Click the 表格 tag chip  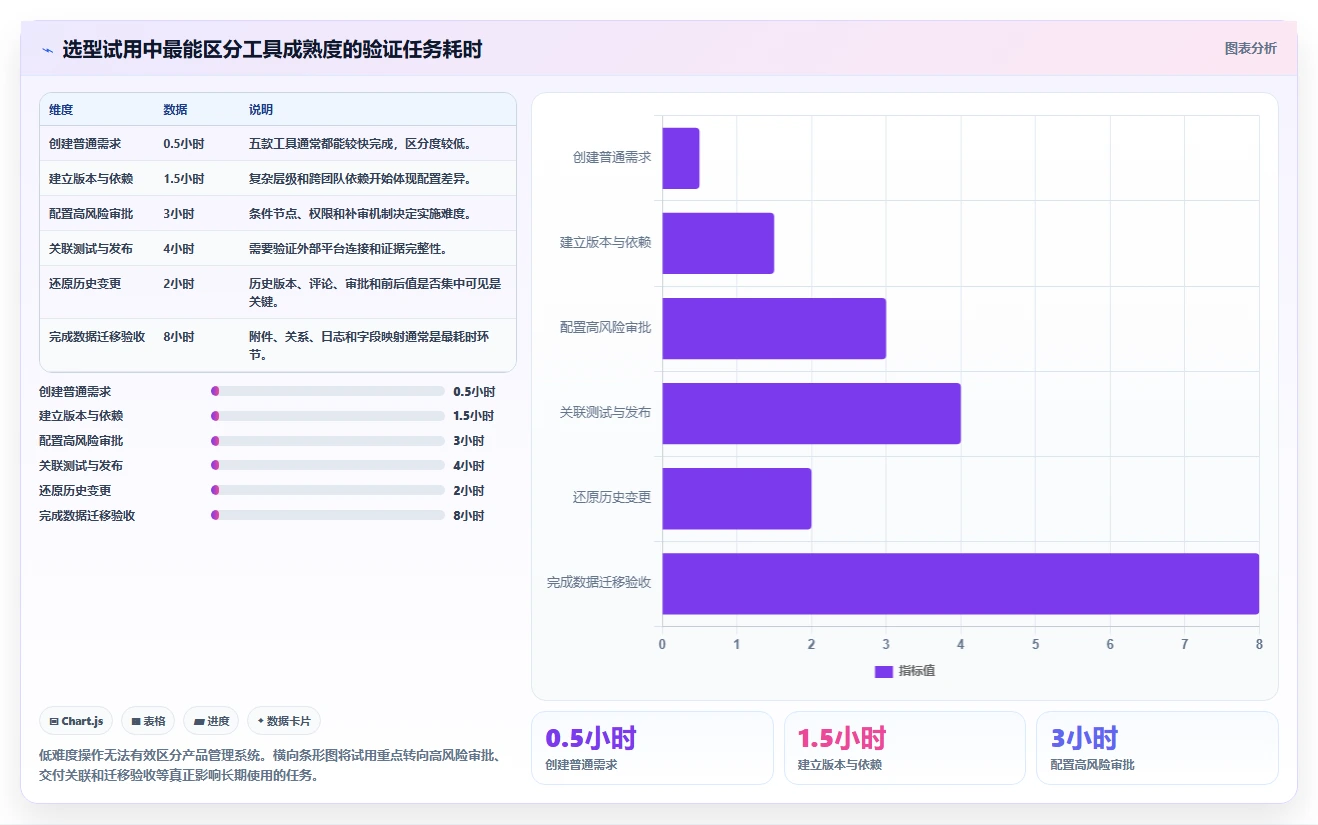[148, 721]
